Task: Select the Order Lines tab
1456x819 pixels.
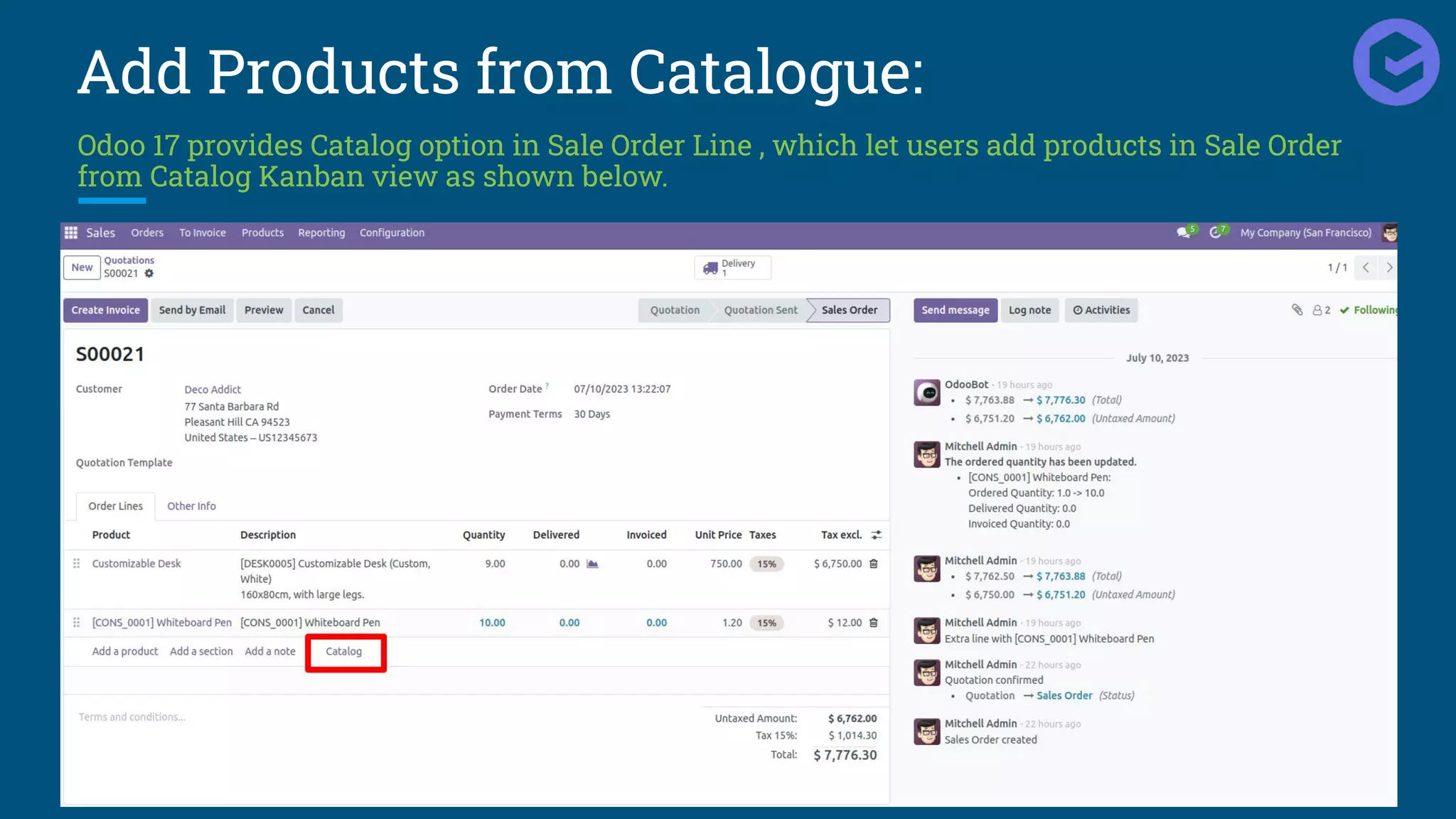Action: [115, 506]
